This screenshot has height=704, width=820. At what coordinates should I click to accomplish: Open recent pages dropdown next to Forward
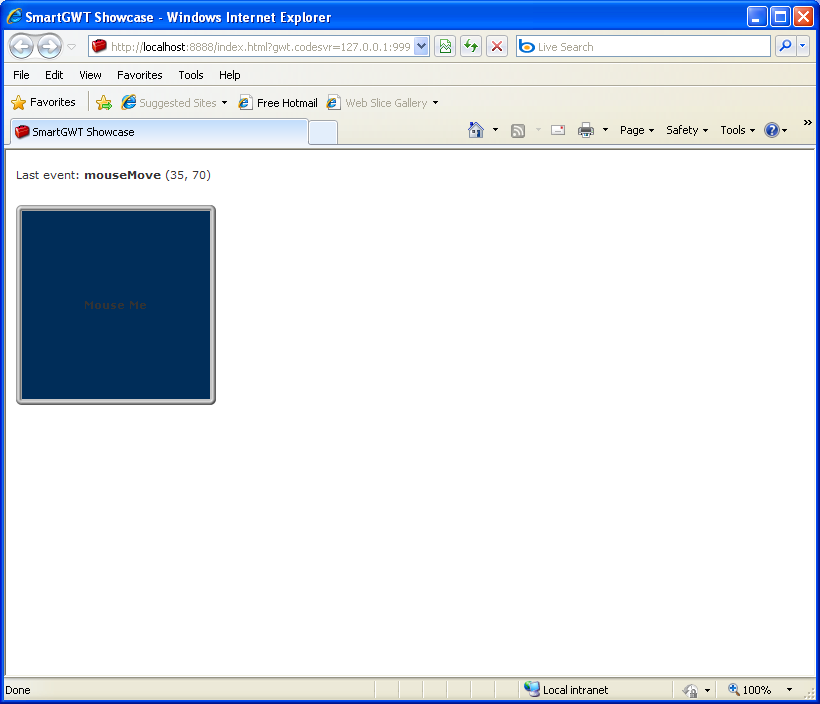[72, 47]
